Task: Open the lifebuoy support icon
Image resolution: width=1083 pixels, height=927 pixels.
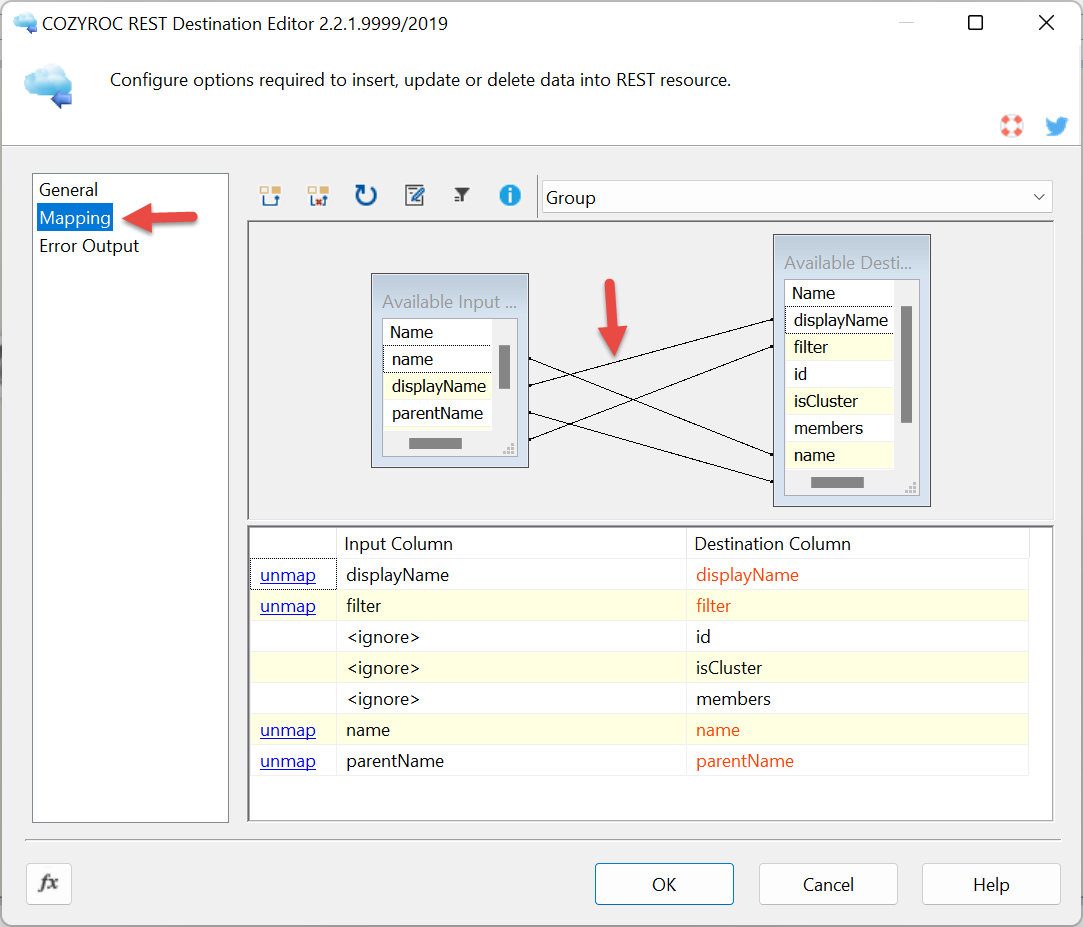Action: [x=1011, y=126]
